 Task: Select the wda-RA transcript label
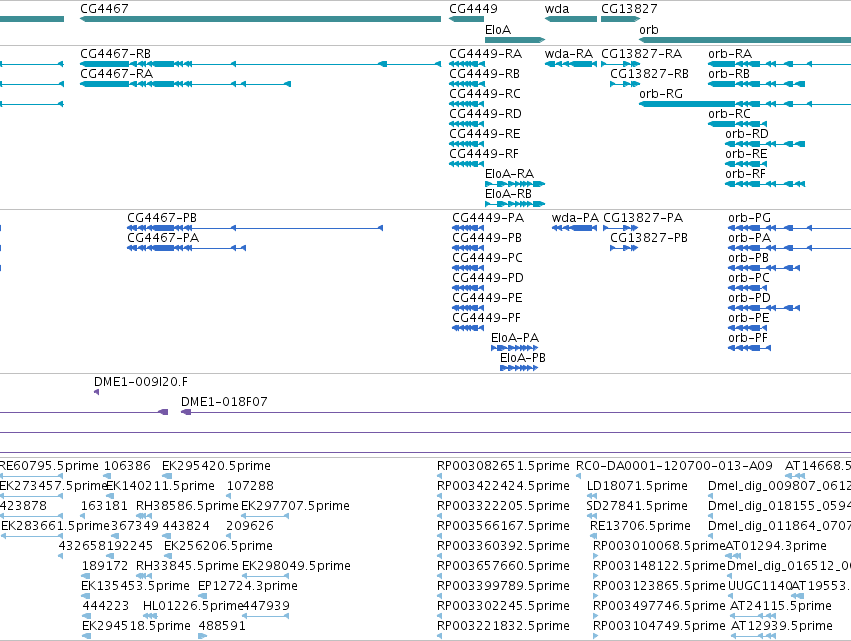569,54
